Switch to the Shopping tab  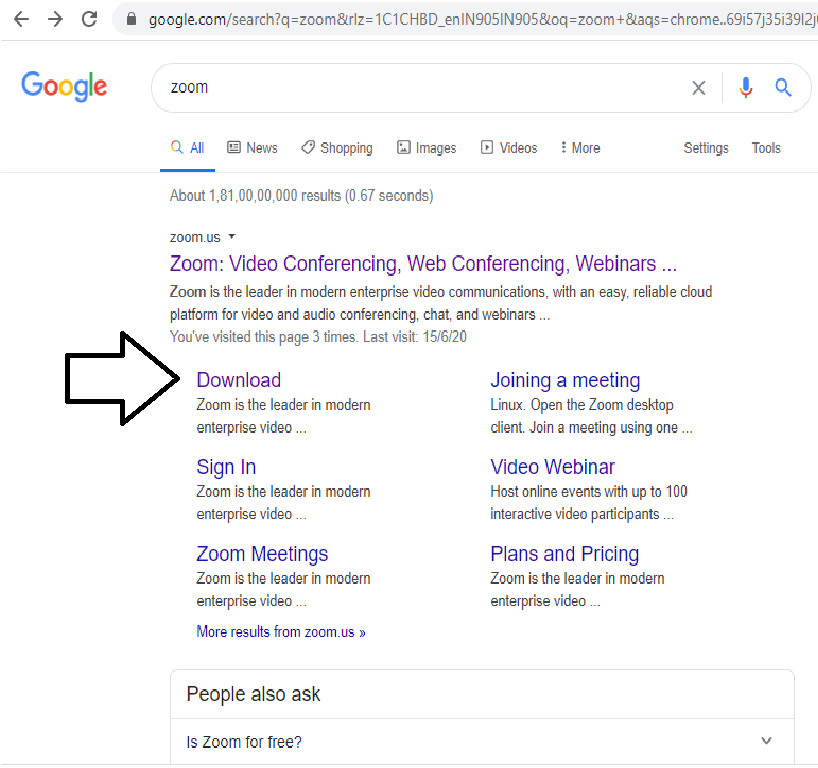(336, 148)
